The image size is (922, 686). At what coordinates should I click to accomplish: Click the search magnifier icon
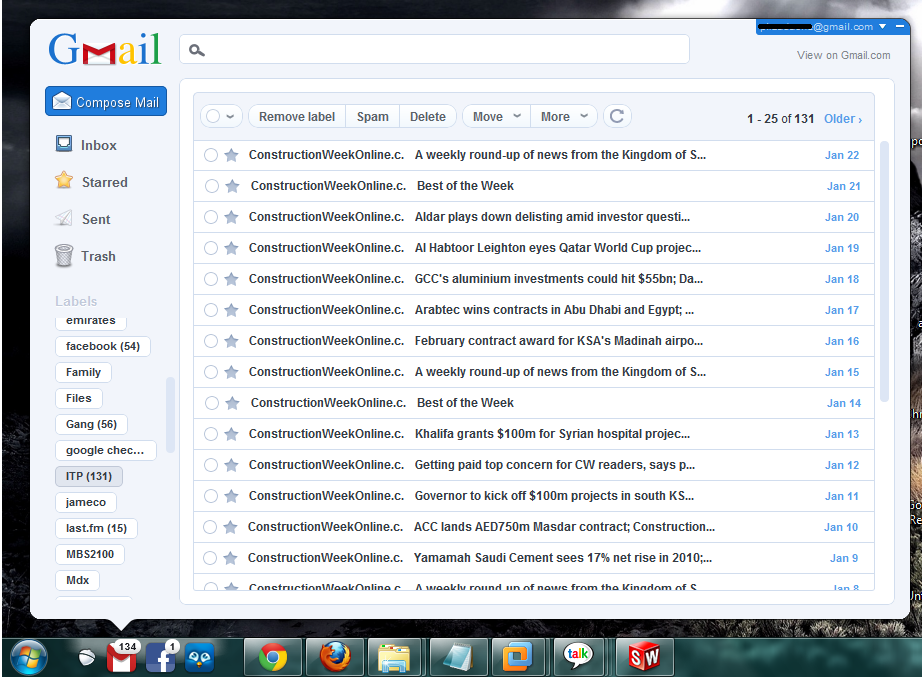196,51
